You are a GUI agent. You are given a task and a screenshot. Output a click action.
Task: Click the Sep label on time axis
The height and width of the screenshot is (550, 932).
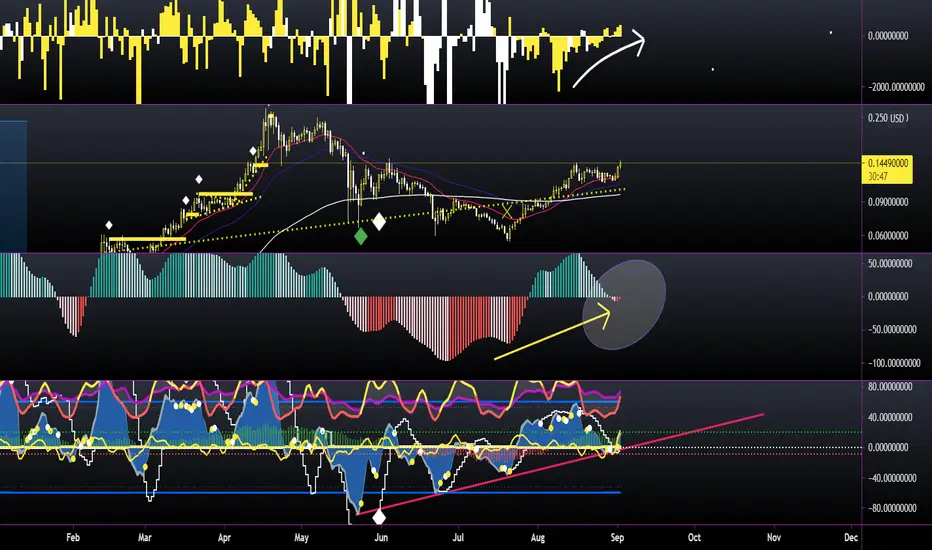click(x=617, y=538)
